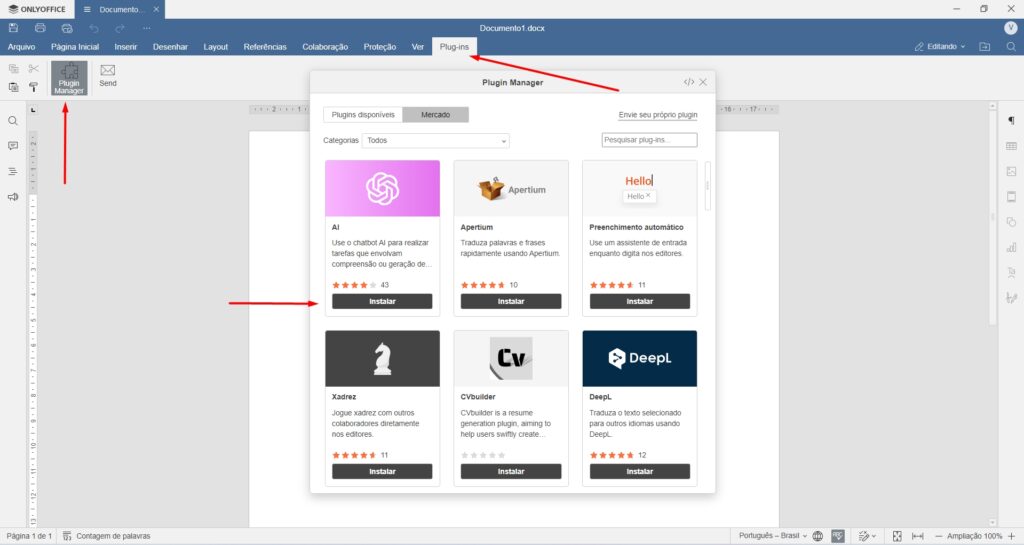Viewport: 1024px width, 545px height.
Task: Click the Send envelope plugin
Action: click(108, 76)
